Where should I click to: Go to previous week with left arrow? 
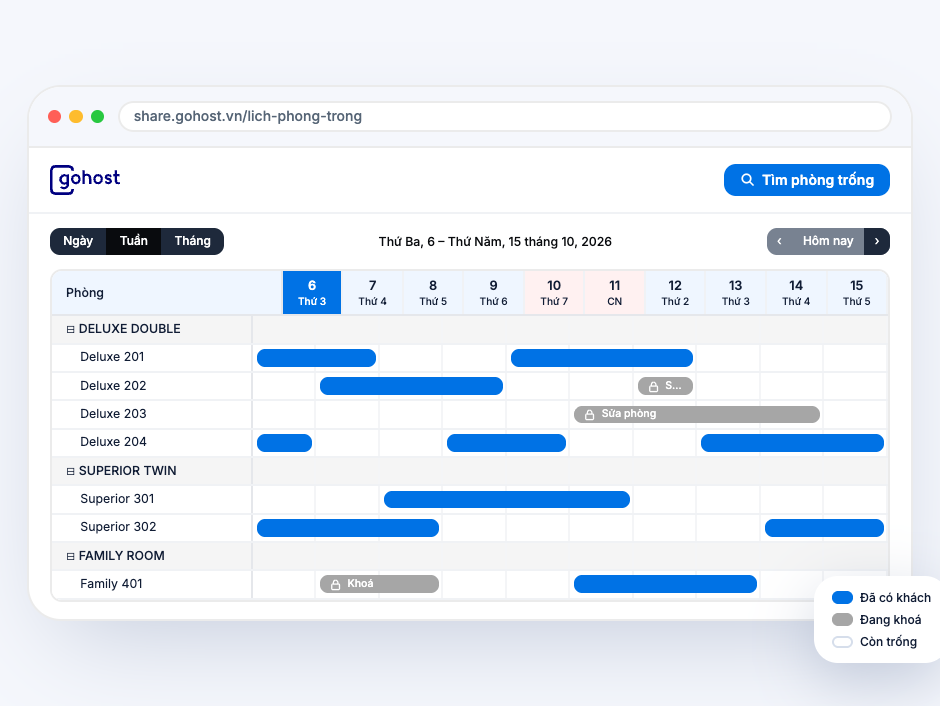click(779, 242)
